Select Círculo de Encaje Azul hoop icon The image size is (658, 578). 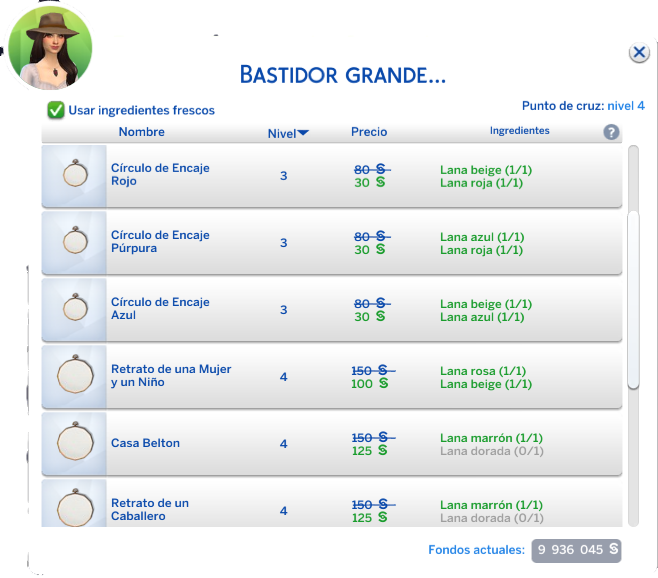point(75,307)
